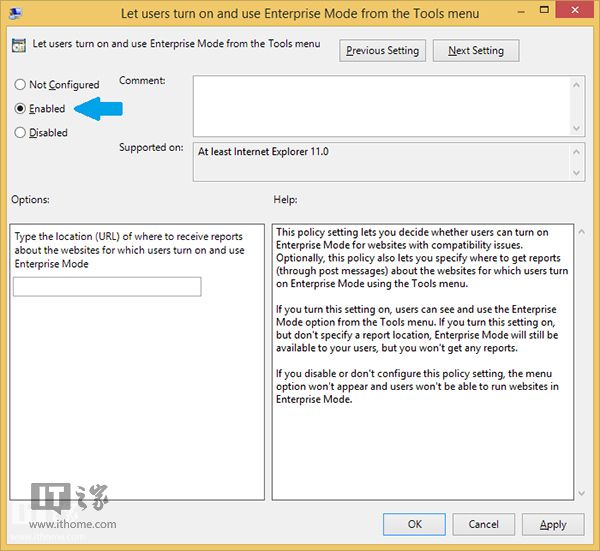600x551 pixels.
Task: Click the 'Options:' label
Action: pos(30,199)
